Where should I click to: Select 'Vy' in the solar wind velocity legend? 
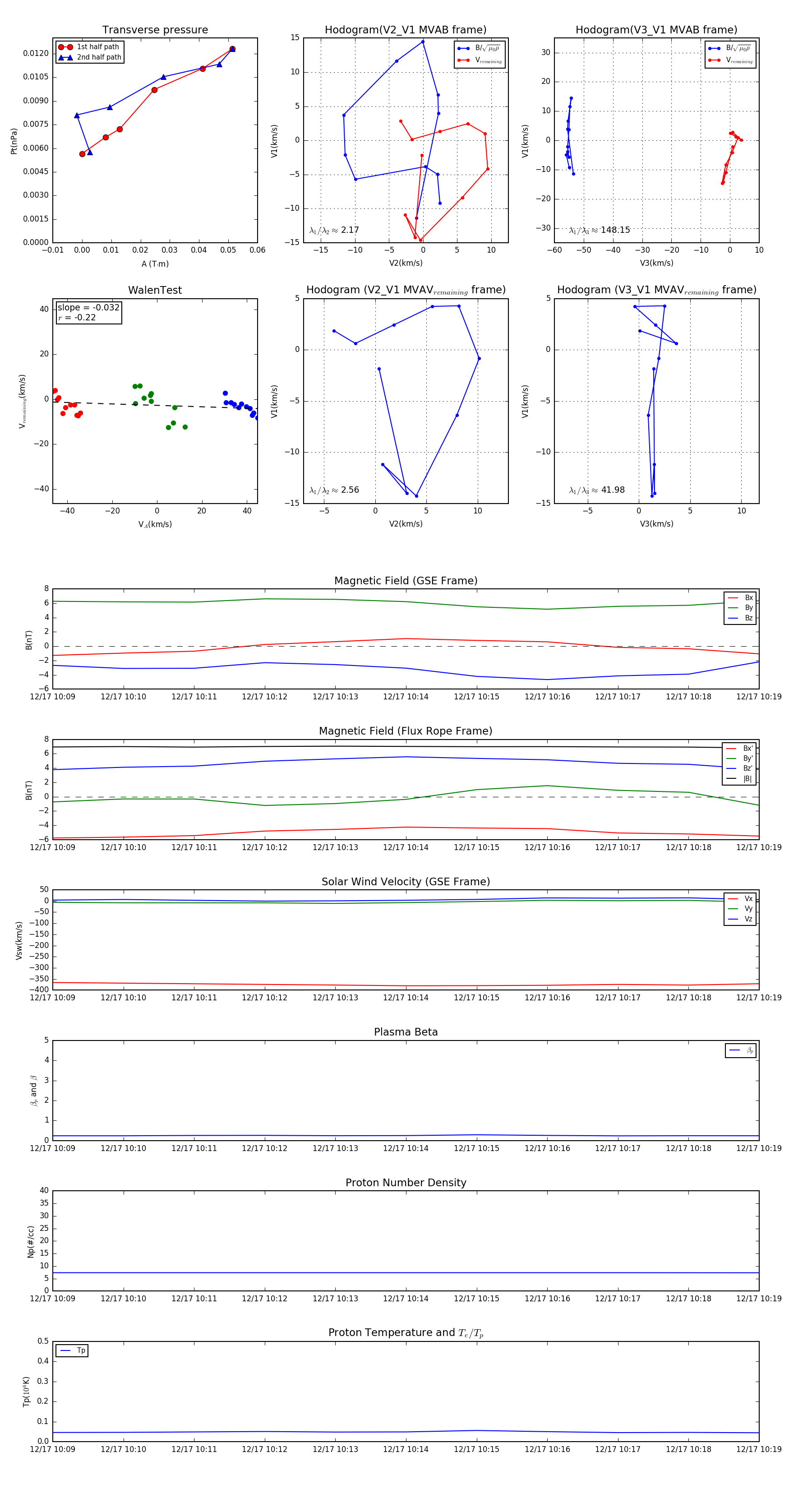click(740, 909)
